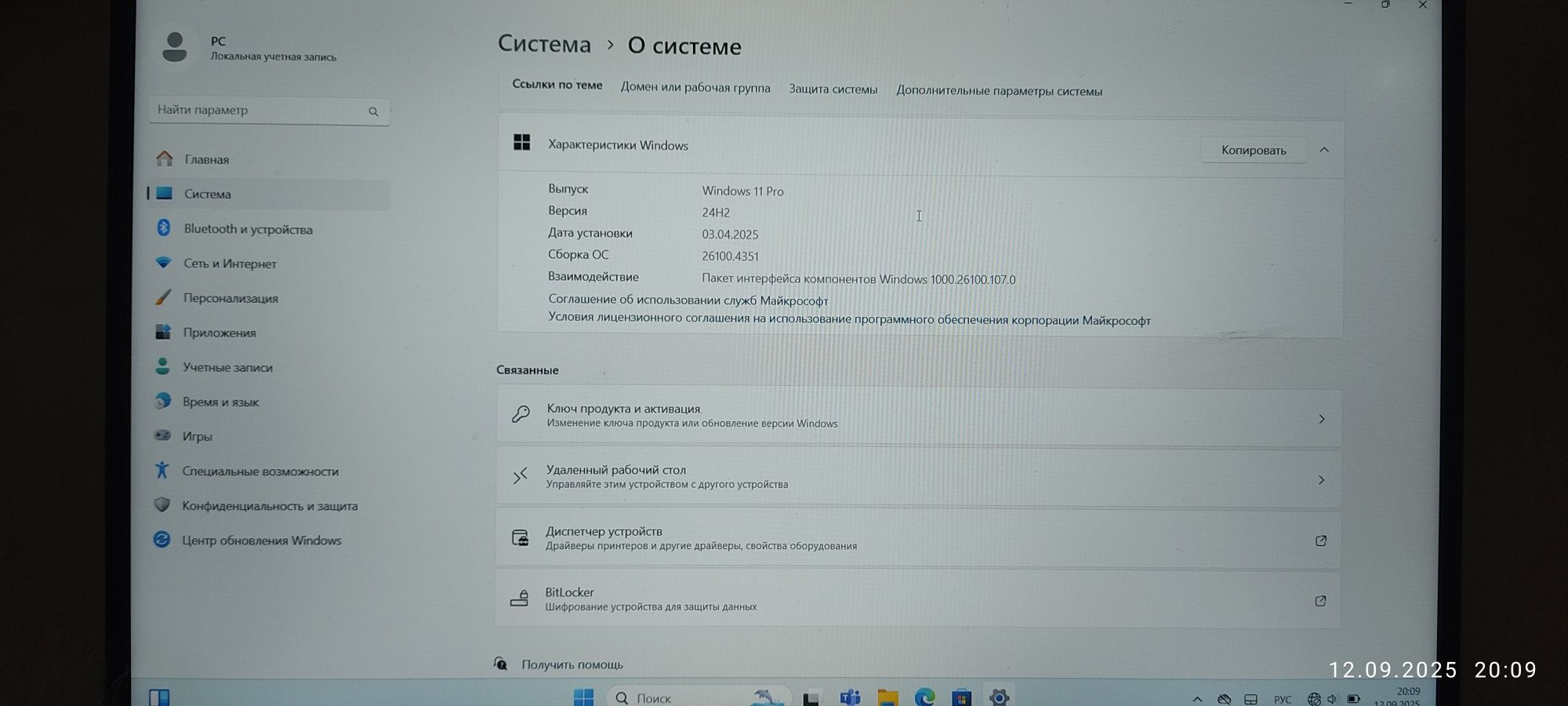The width and height of the screenshot is (1568, 706).
Task: Click the Время и язык globe icon
Action: 162,401
